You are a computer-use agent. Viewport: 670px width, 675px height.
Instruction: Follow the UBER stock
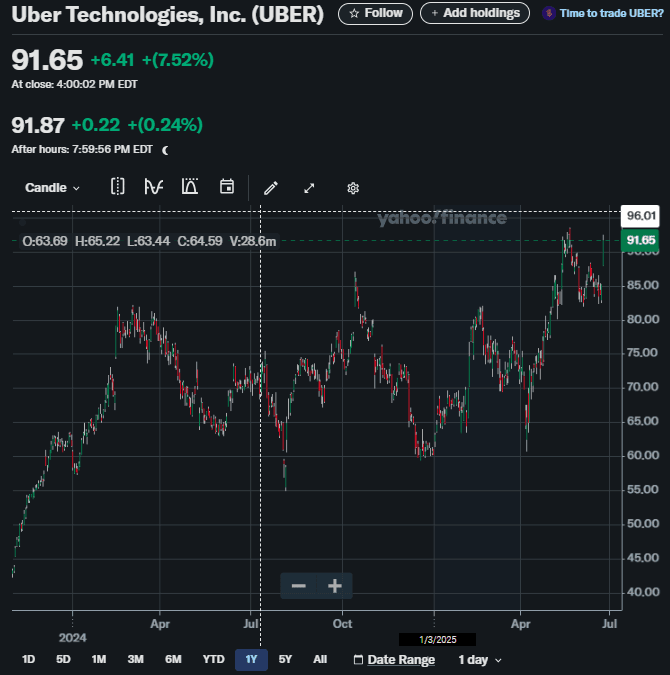pyautogui.click(x=375, y=13)
